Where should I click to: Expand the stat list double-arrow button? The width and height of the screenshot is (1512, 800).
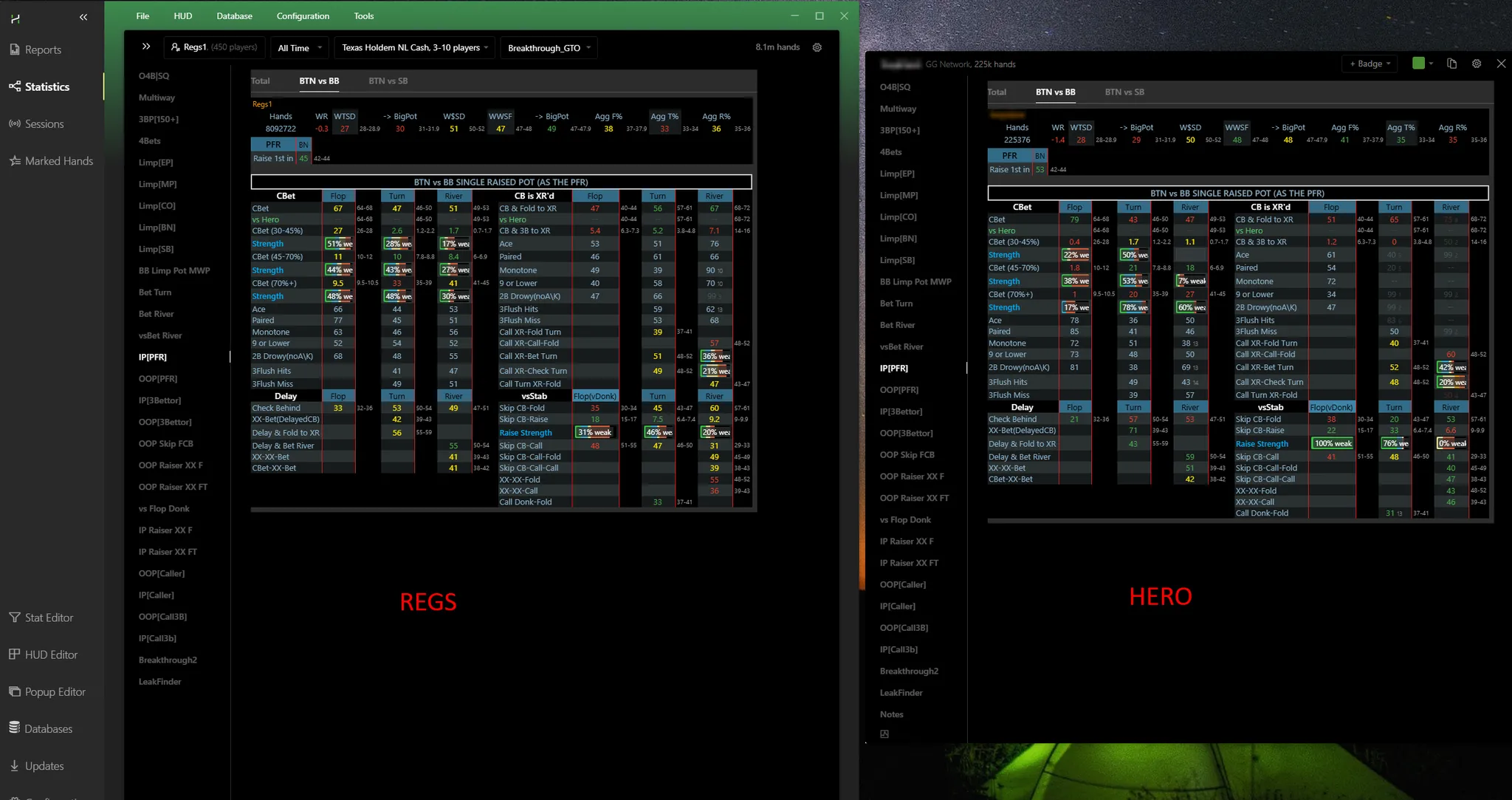146,47
